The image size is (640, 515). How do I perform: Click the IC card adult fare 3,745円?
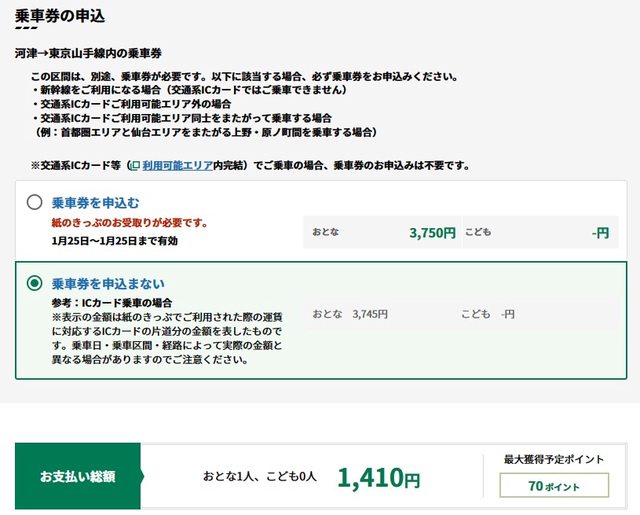(369, 314)
